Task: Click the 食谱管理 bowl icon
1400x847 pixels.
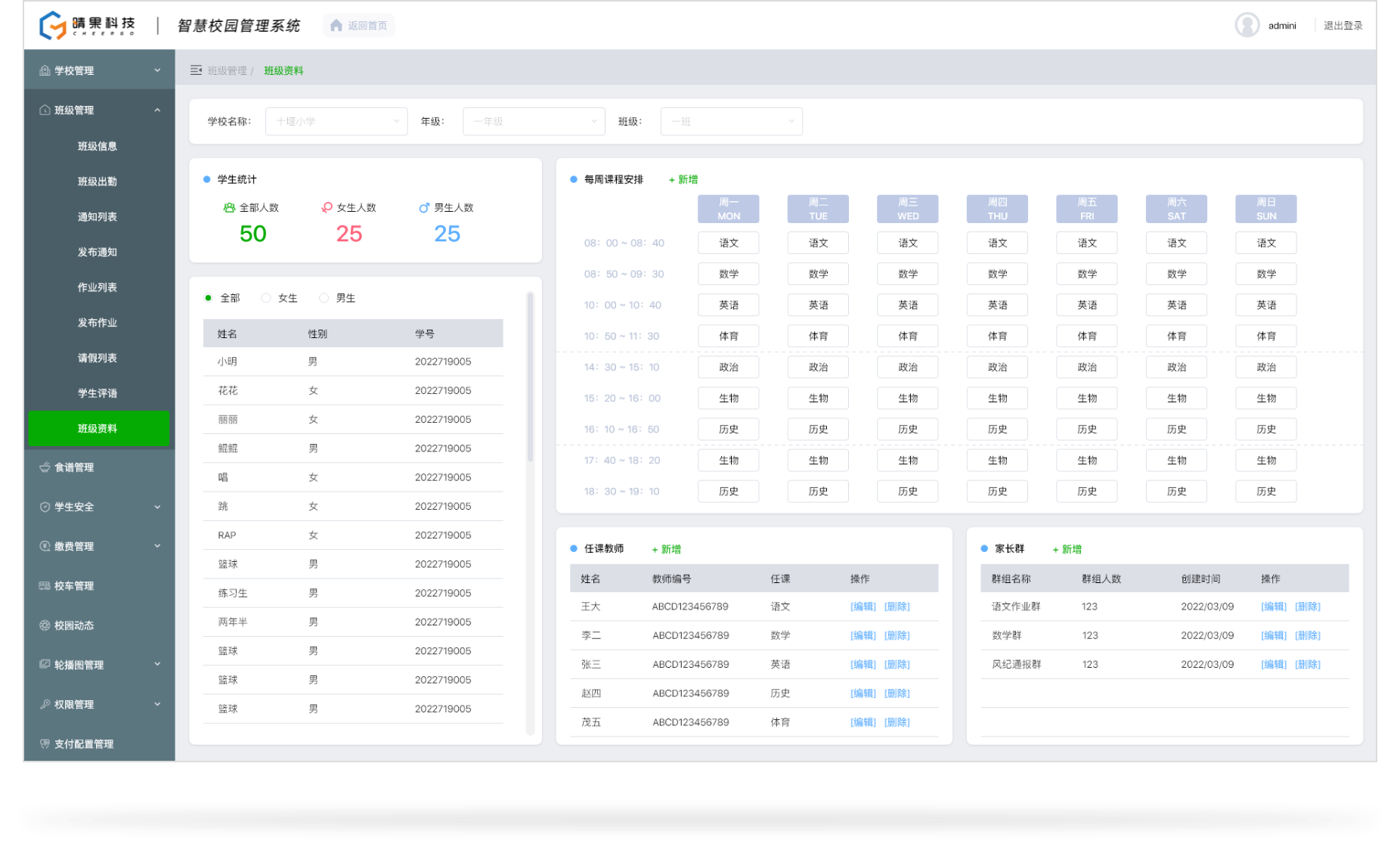Action: pyautogui.click(x=45, y=467)
